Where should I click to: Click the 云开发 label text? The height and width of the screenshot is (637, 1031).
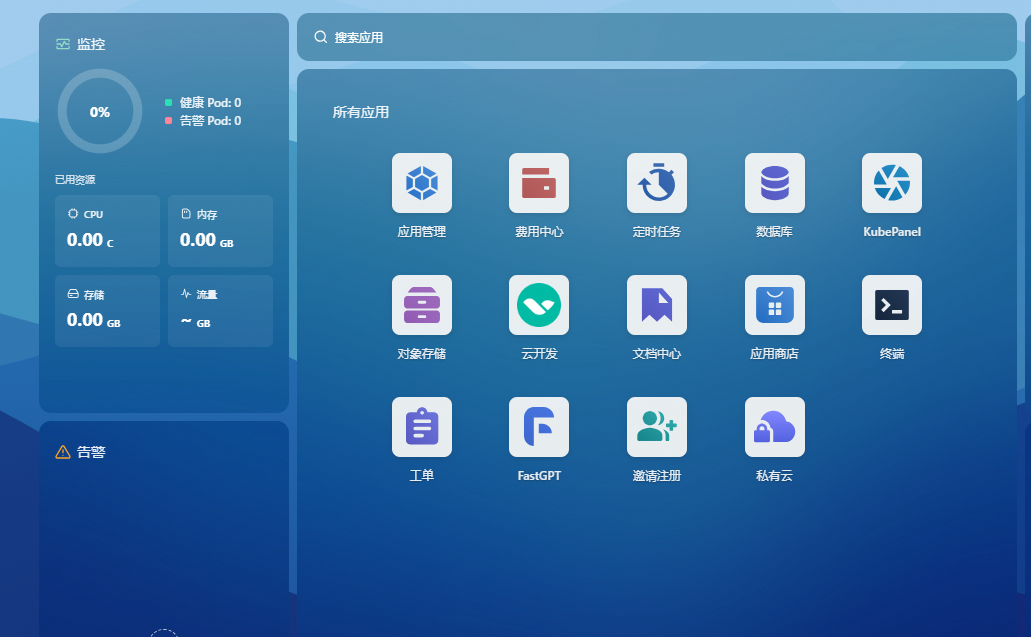(x=539, y=354)
